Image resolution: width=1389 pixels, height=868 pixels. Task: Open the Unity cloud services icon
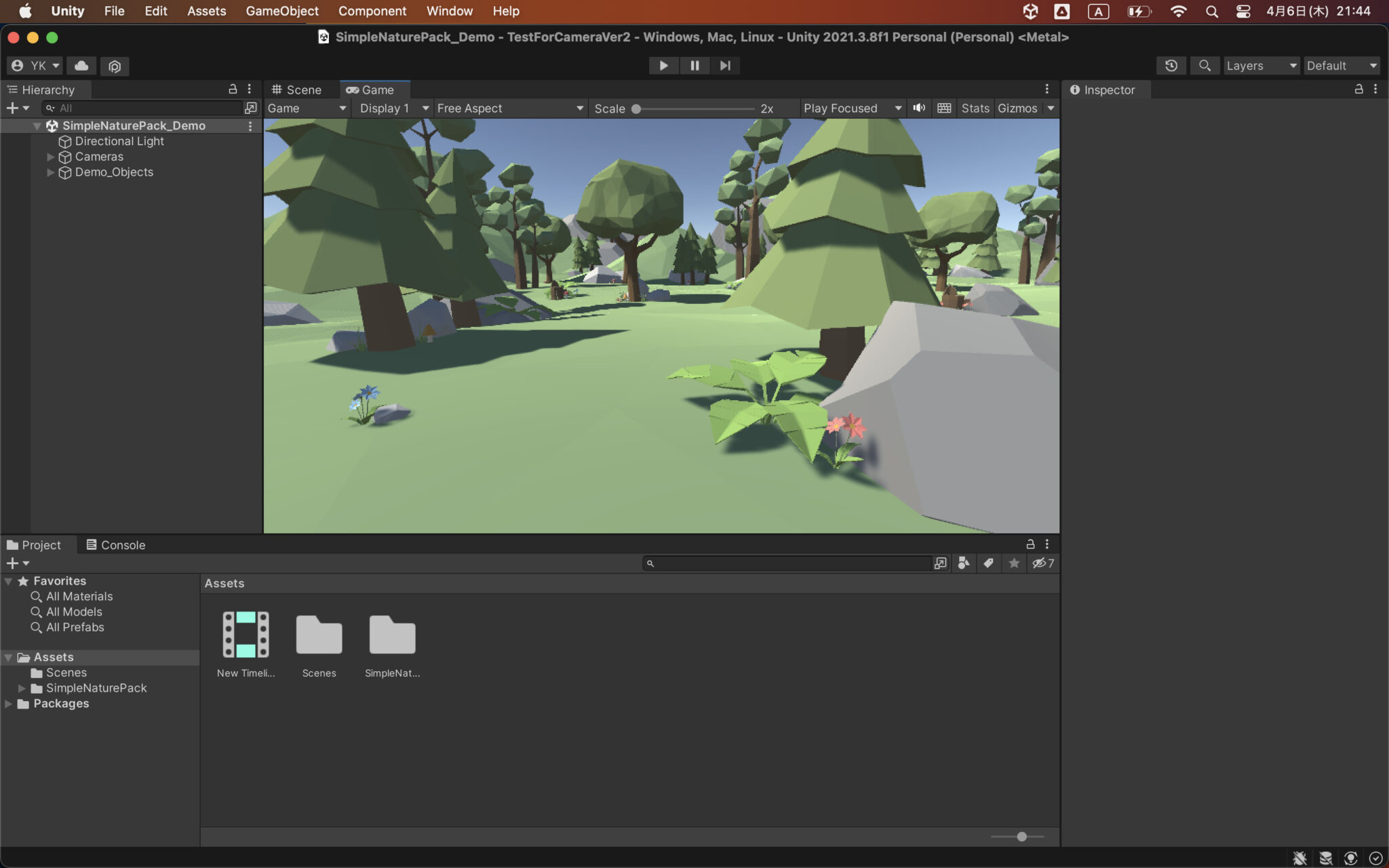click(81, 66)
